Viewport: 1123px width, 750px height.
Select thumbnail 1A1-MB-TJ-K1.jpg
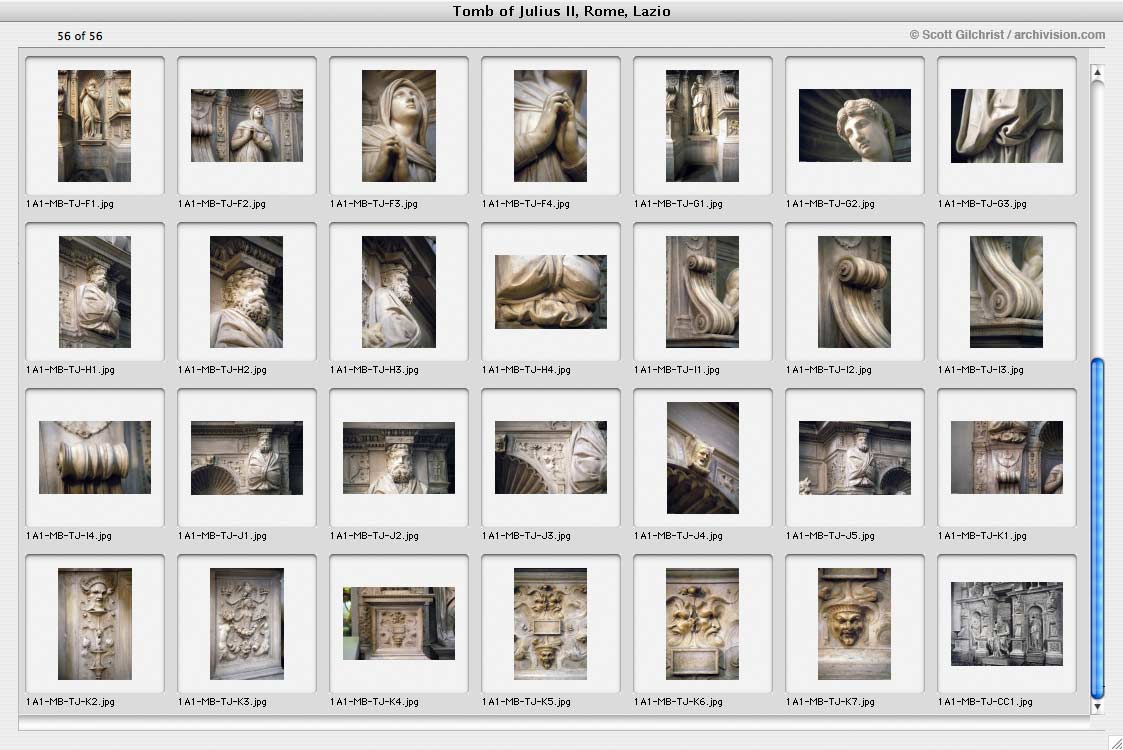(x=1006, y=457)
